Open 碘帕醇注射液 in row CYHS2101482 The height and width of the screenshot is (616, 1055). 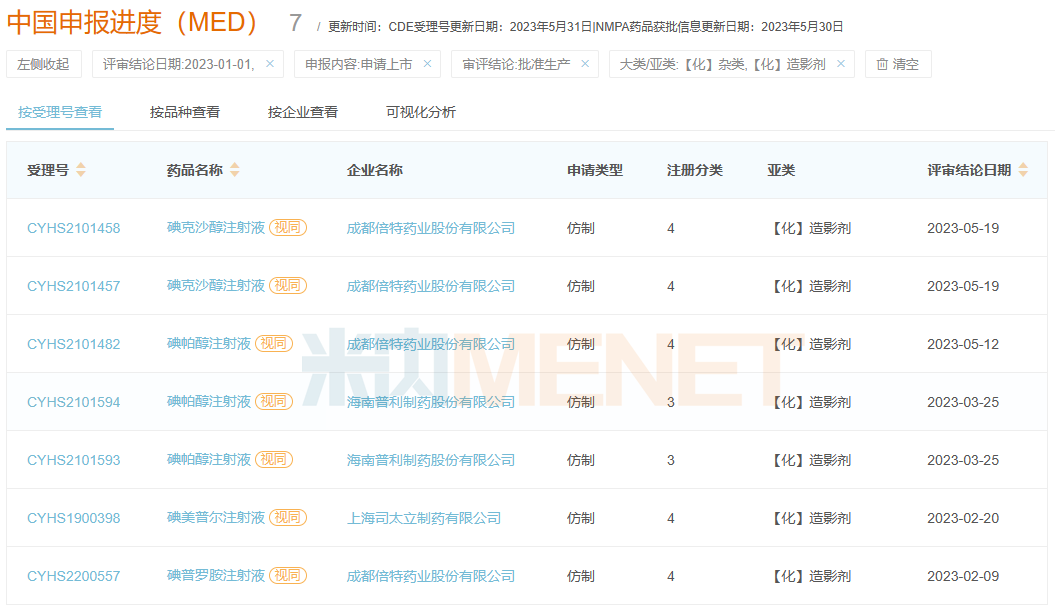coord(209,344)
